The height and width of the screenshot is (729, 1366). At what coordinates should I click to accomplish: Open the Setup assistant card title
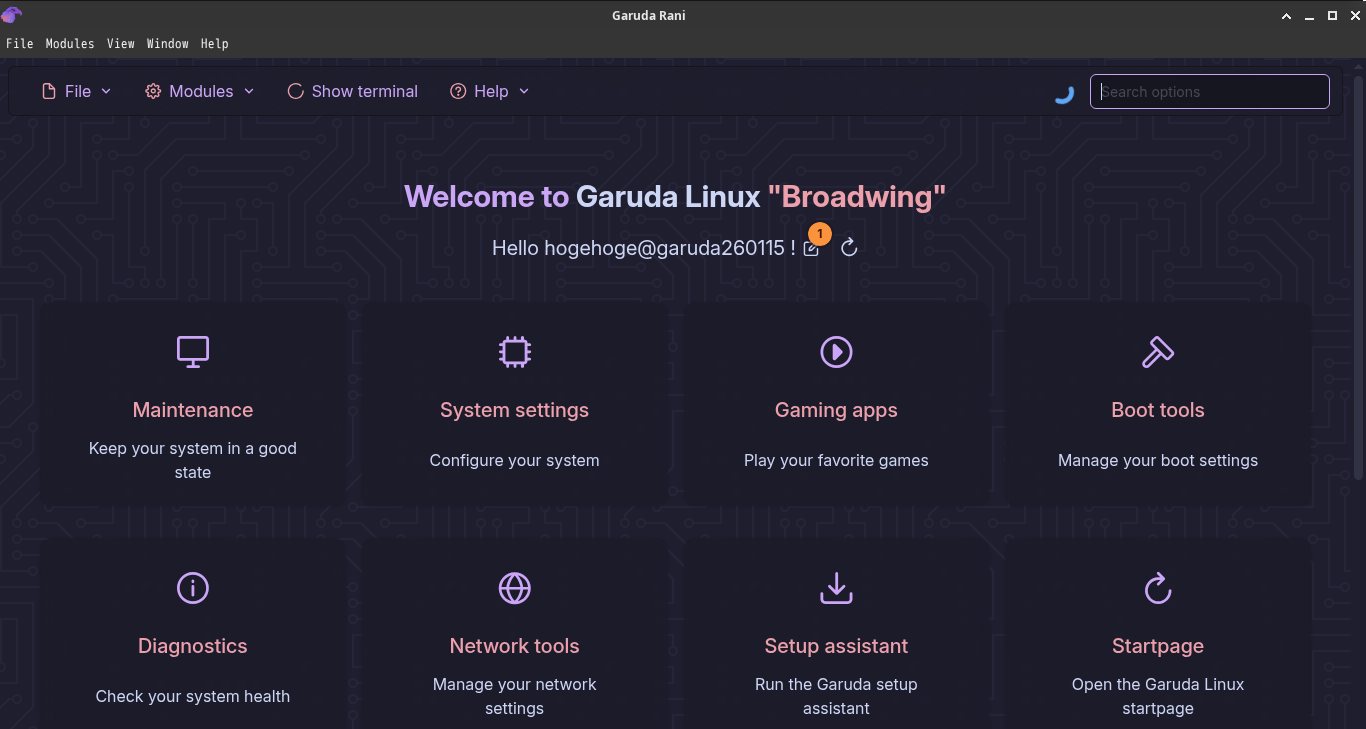836,646
